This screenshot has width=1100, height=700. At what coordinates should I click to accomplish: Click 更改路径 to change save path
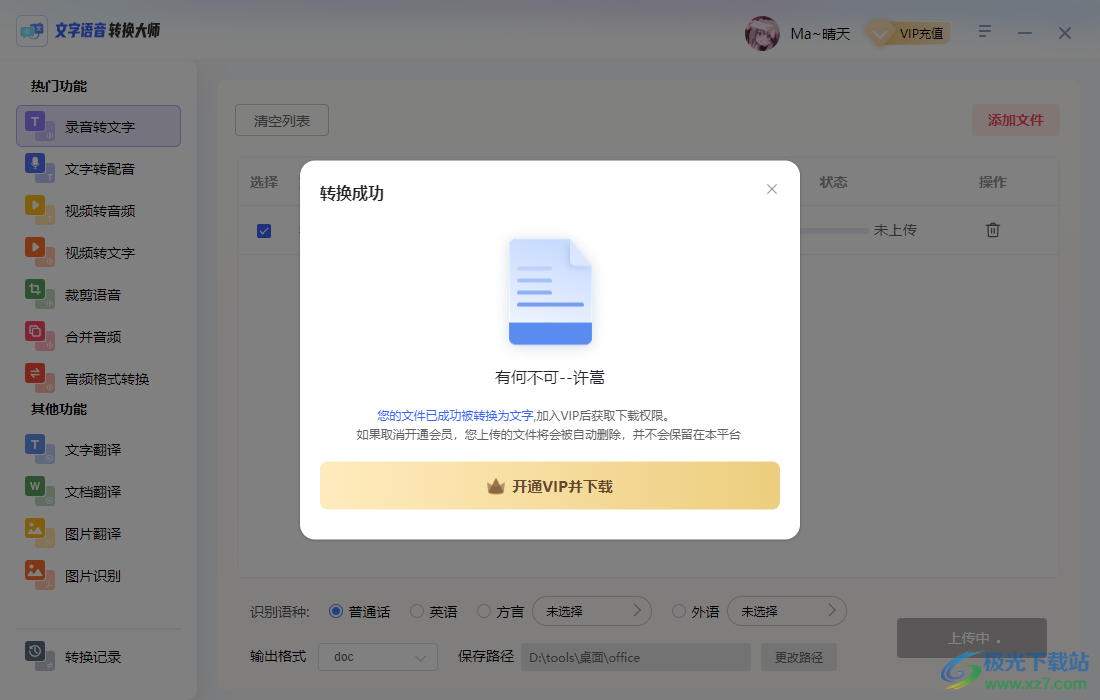(x=798, y=657)
